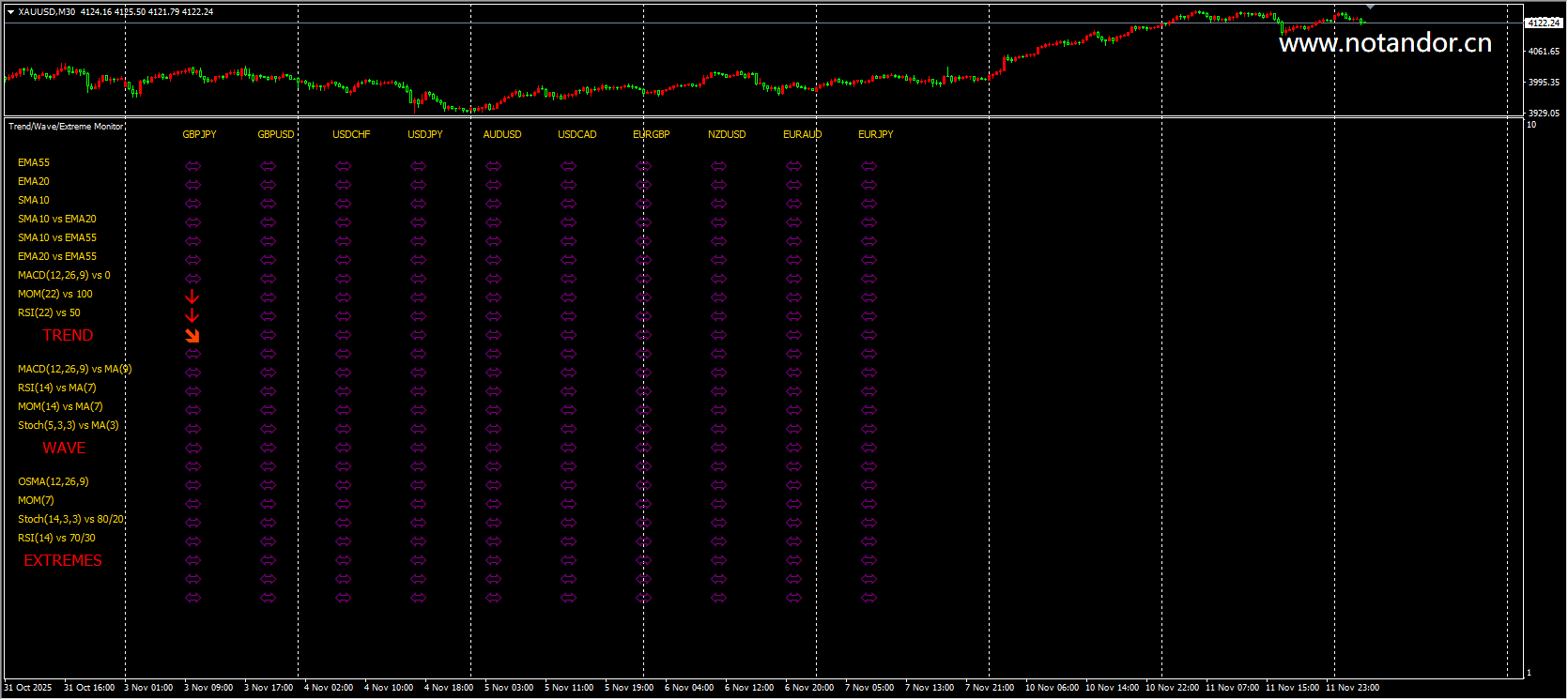Click the Trend/Wave/Extreme Monitor indicator label
The image size is (1568, 700).
66,126
